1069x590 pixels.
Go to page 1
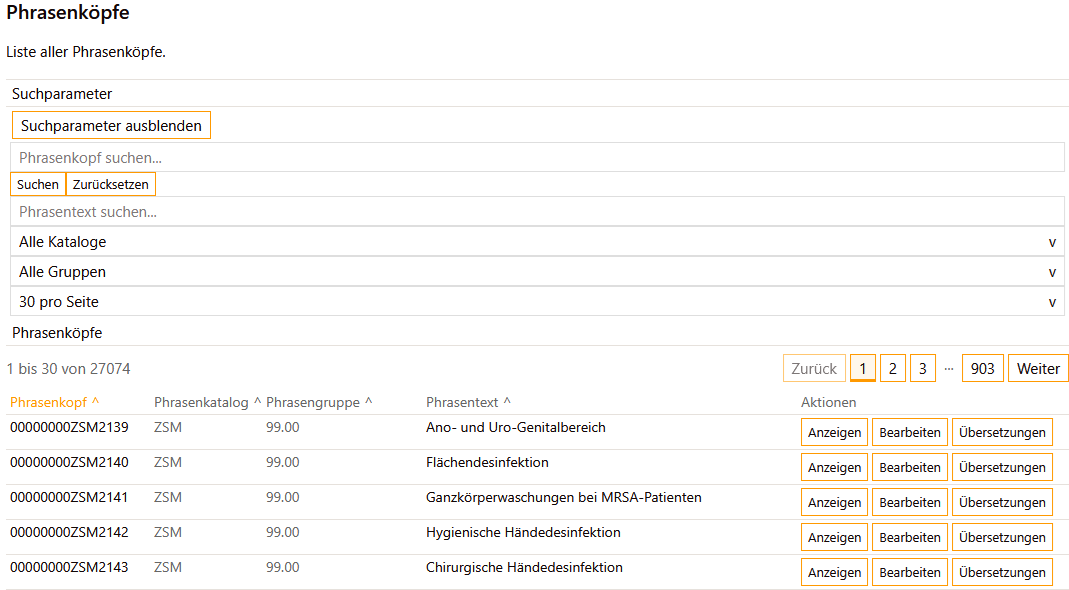click(x=863, y=368)
